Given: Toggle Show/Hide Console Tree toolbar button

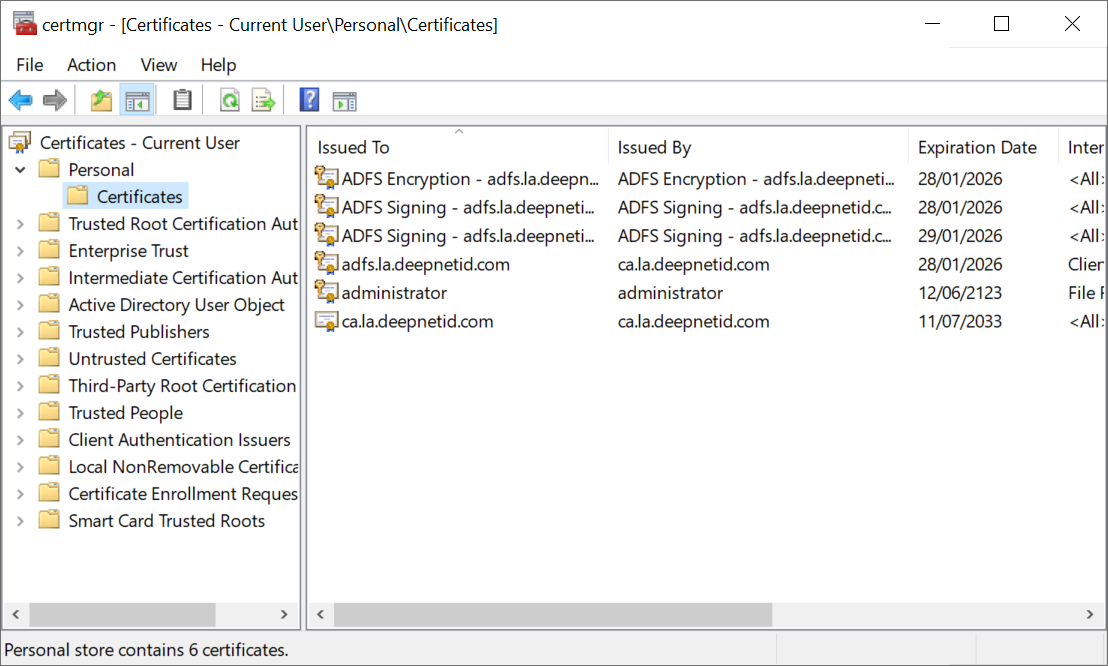Looking at the screenshot, I should (137, 100).
